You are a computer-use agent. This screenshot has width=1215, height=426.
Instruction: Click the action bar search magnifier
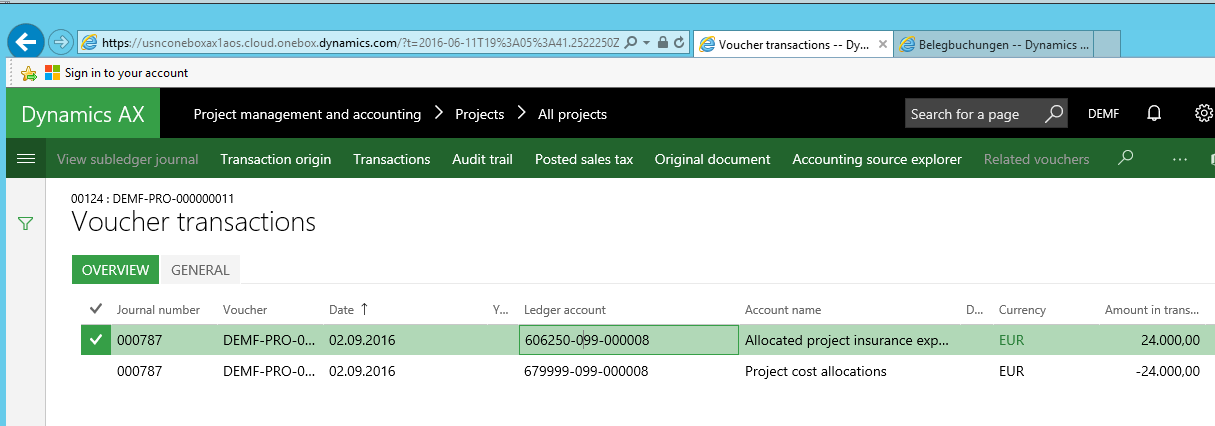click(1126, 159)
